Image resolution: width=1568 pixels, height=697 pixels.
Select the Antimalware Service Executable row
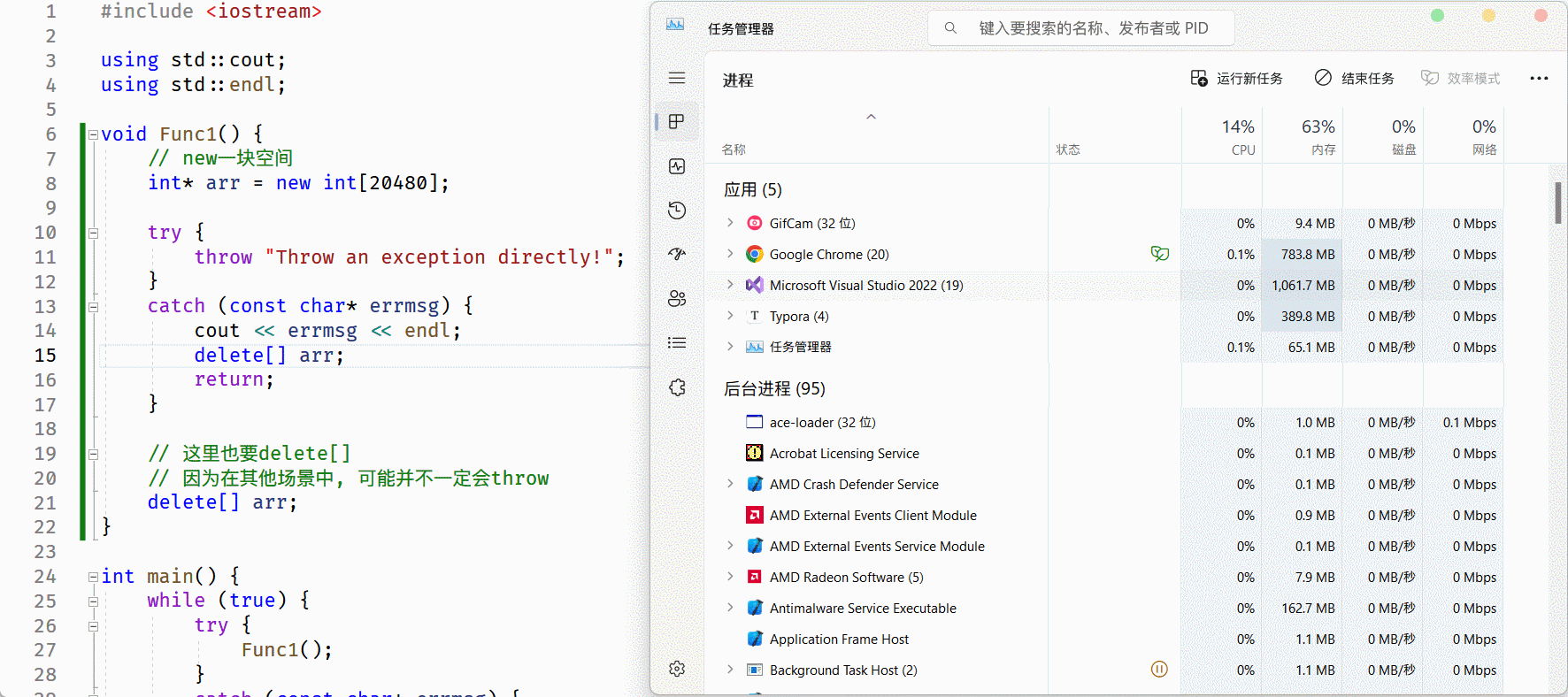[863, 609]
